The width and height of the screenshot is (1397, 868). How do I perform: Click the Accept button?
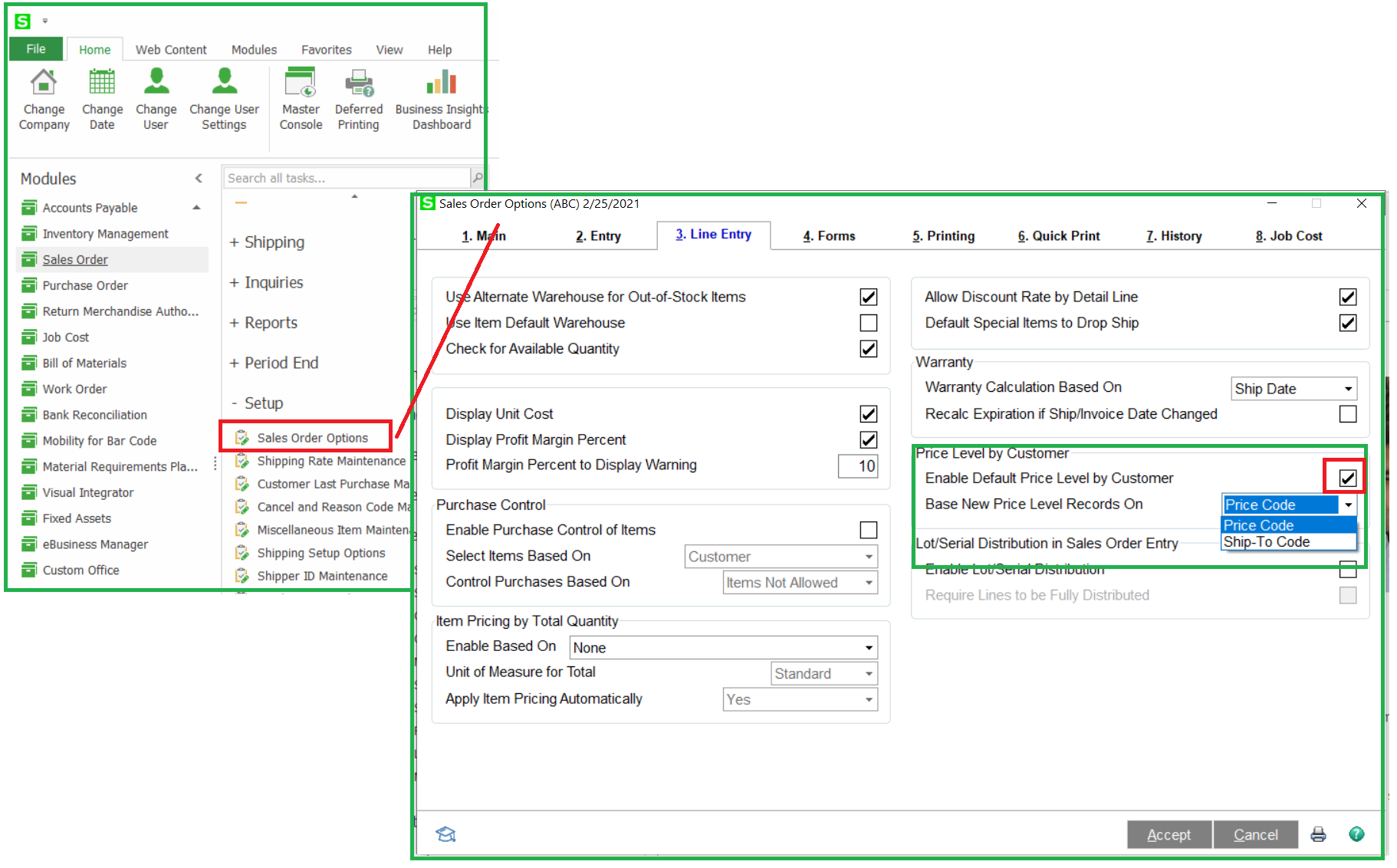1169,834
